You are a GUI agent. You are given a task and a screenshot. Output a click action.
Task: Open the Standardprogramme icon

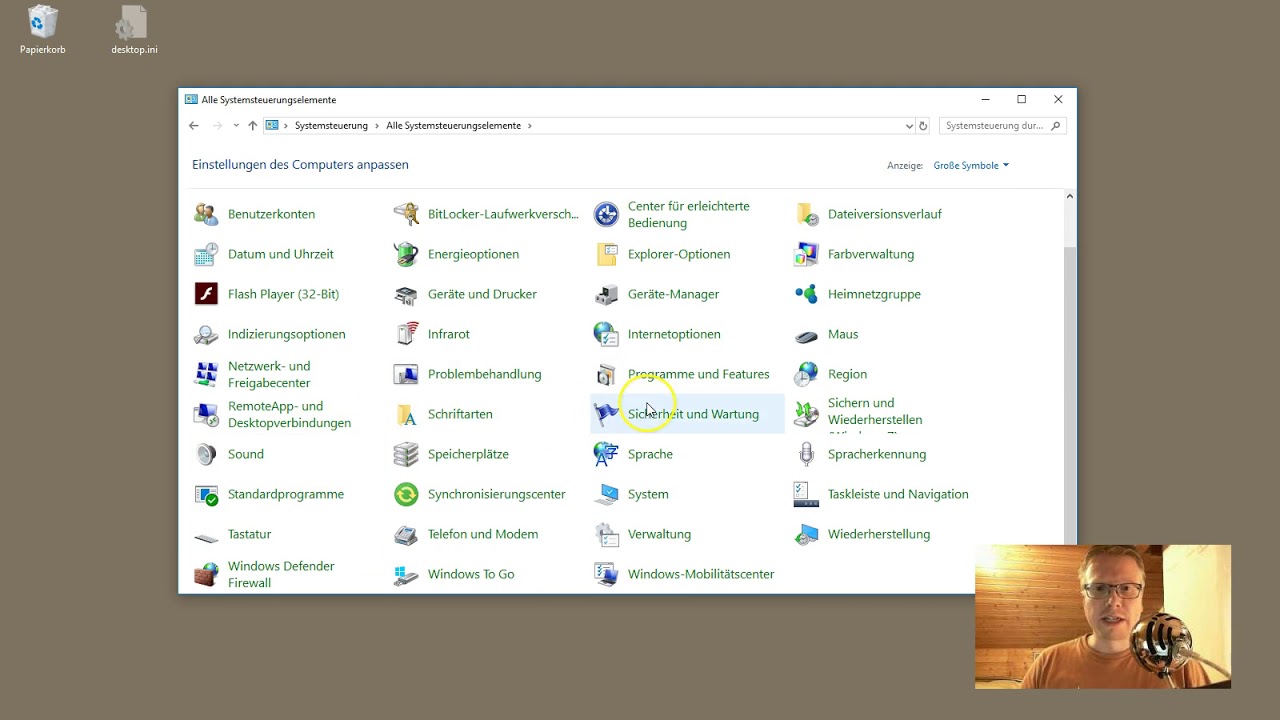206,494
